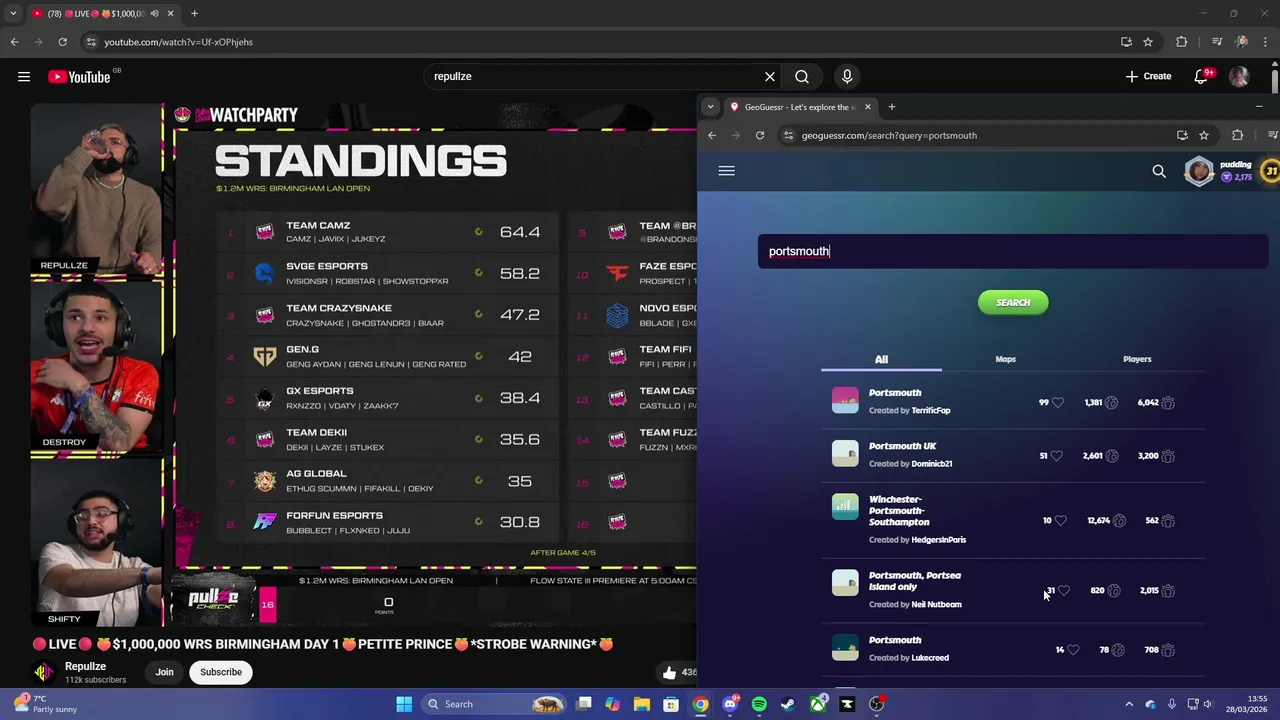
Task: Subscribe to the Repullze channel
Action: tap(221, 672)
